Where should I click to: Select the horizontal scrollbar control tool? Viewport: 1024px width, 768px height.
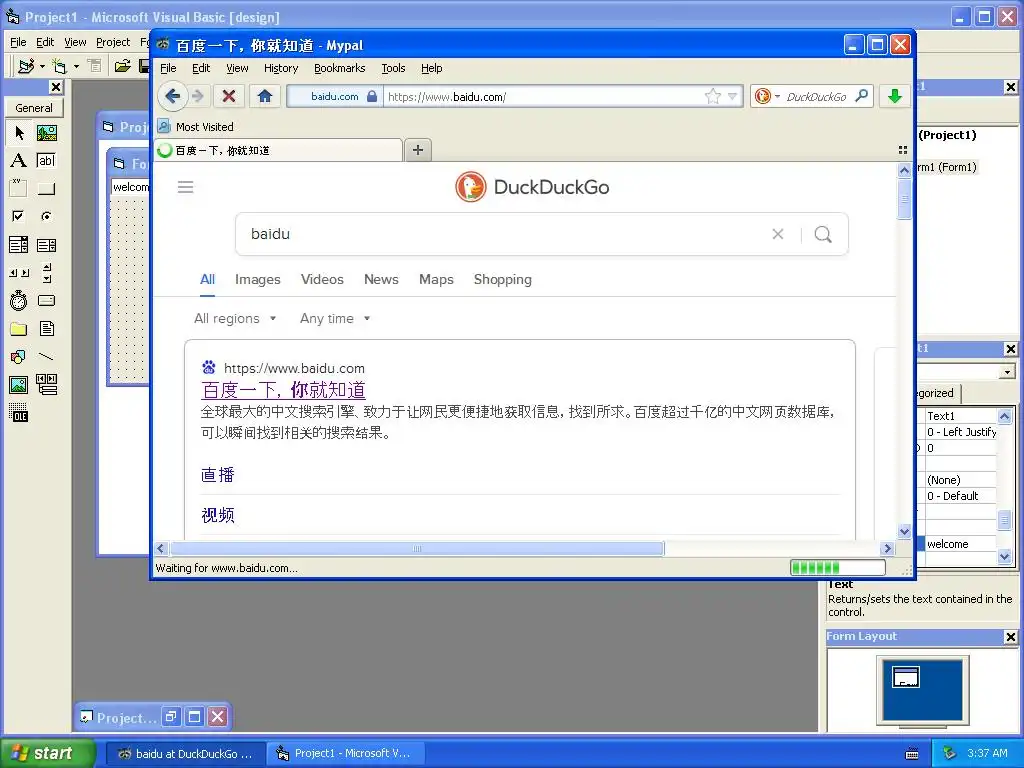[19, 273]
